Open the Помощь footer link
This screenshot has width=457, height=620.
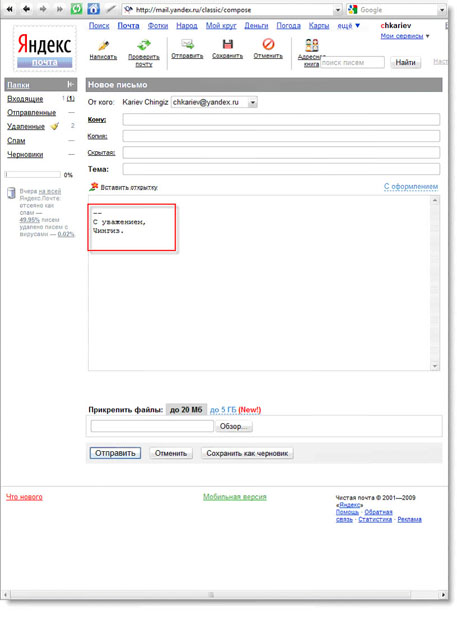click(x=347, y=512)
